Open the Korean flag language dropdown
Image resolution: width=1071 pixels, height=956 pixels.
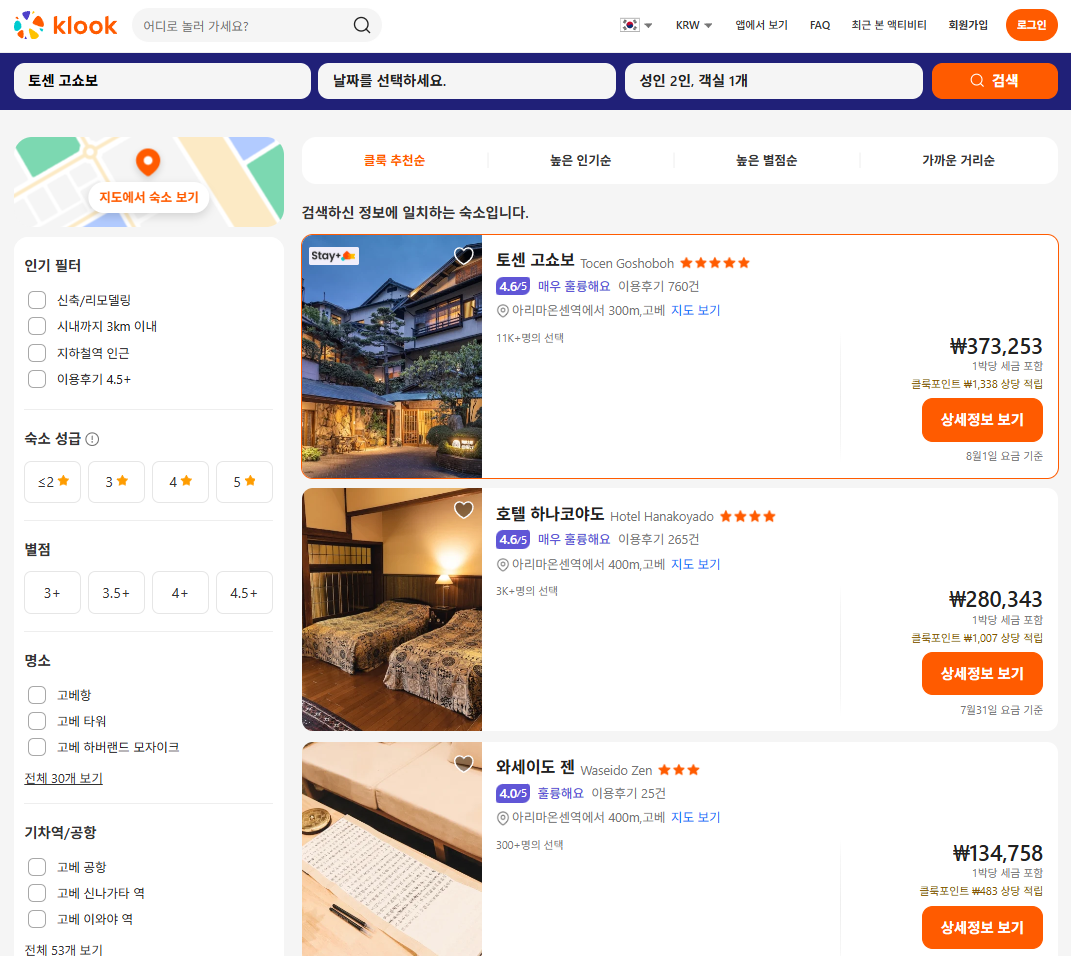[x=636, y=25]
